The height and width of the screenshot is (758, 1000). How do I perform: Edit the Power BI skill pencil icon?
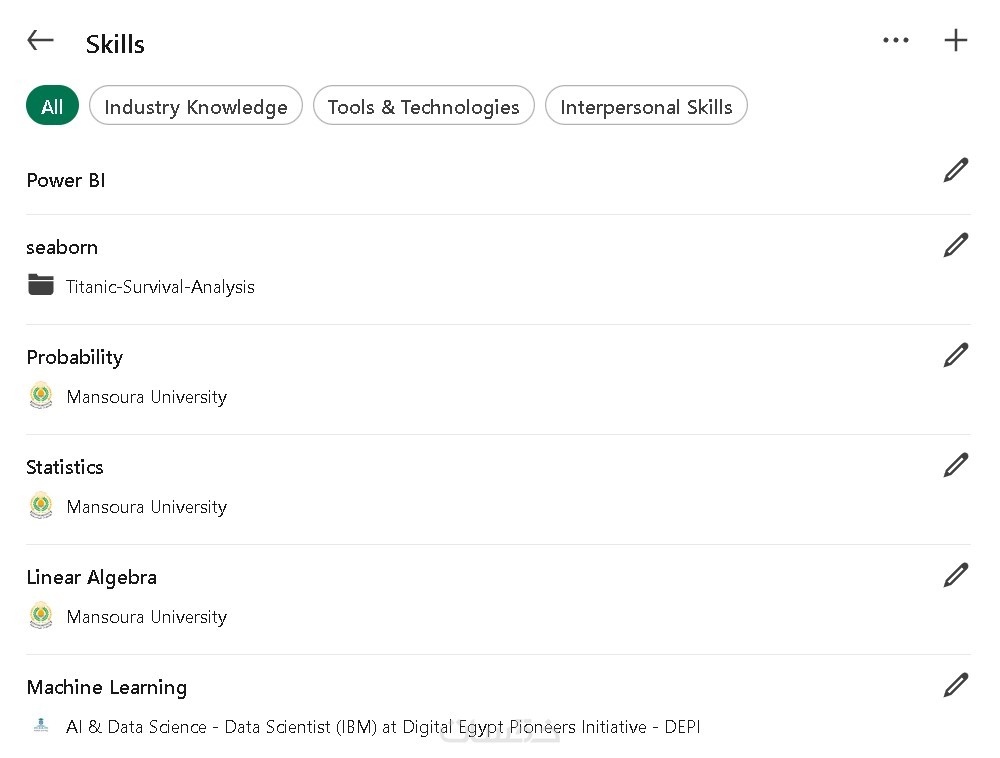pyautogui.click(x=956, y=171)
